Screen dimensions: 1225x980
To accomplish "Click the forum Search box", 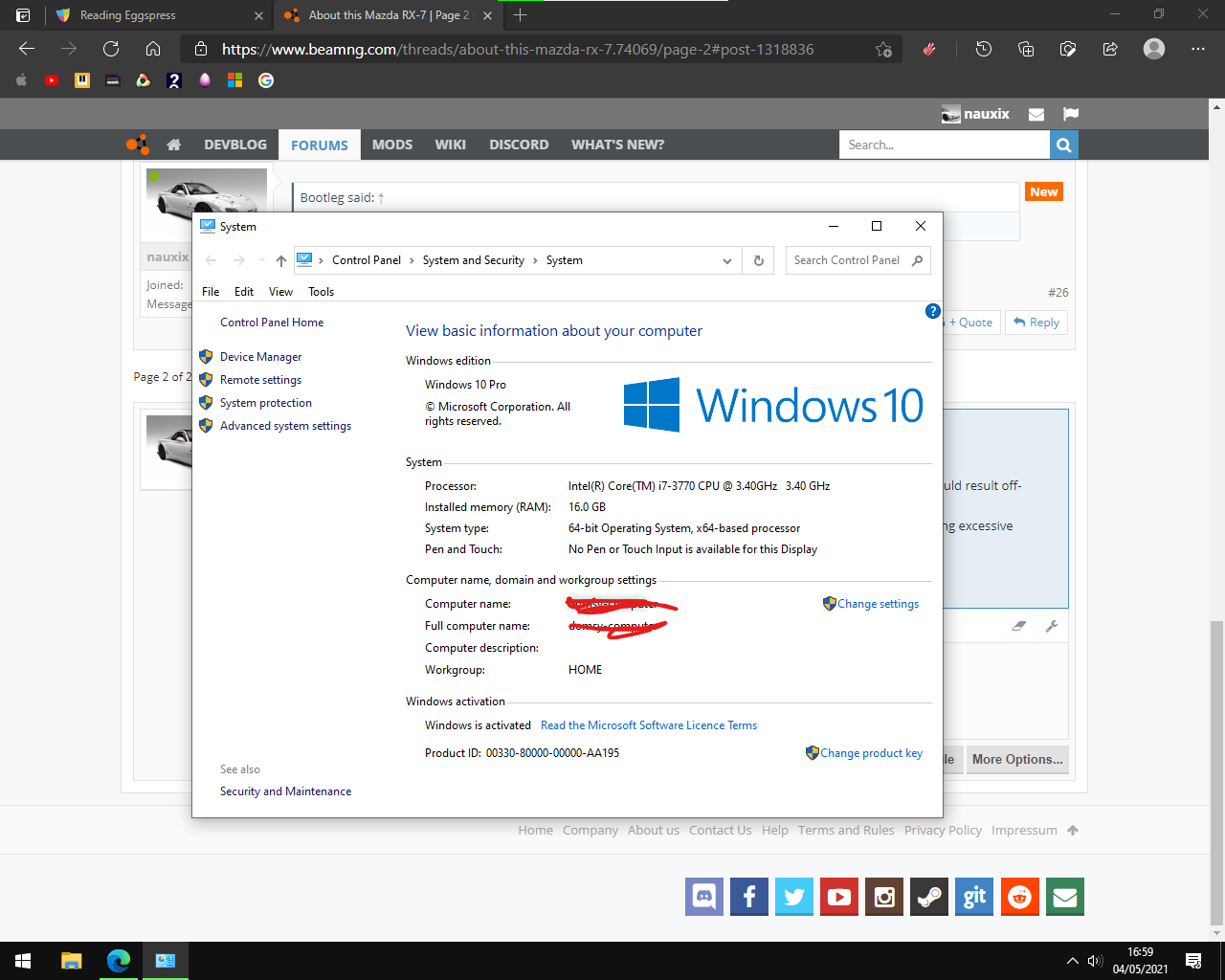I will 945,145.
